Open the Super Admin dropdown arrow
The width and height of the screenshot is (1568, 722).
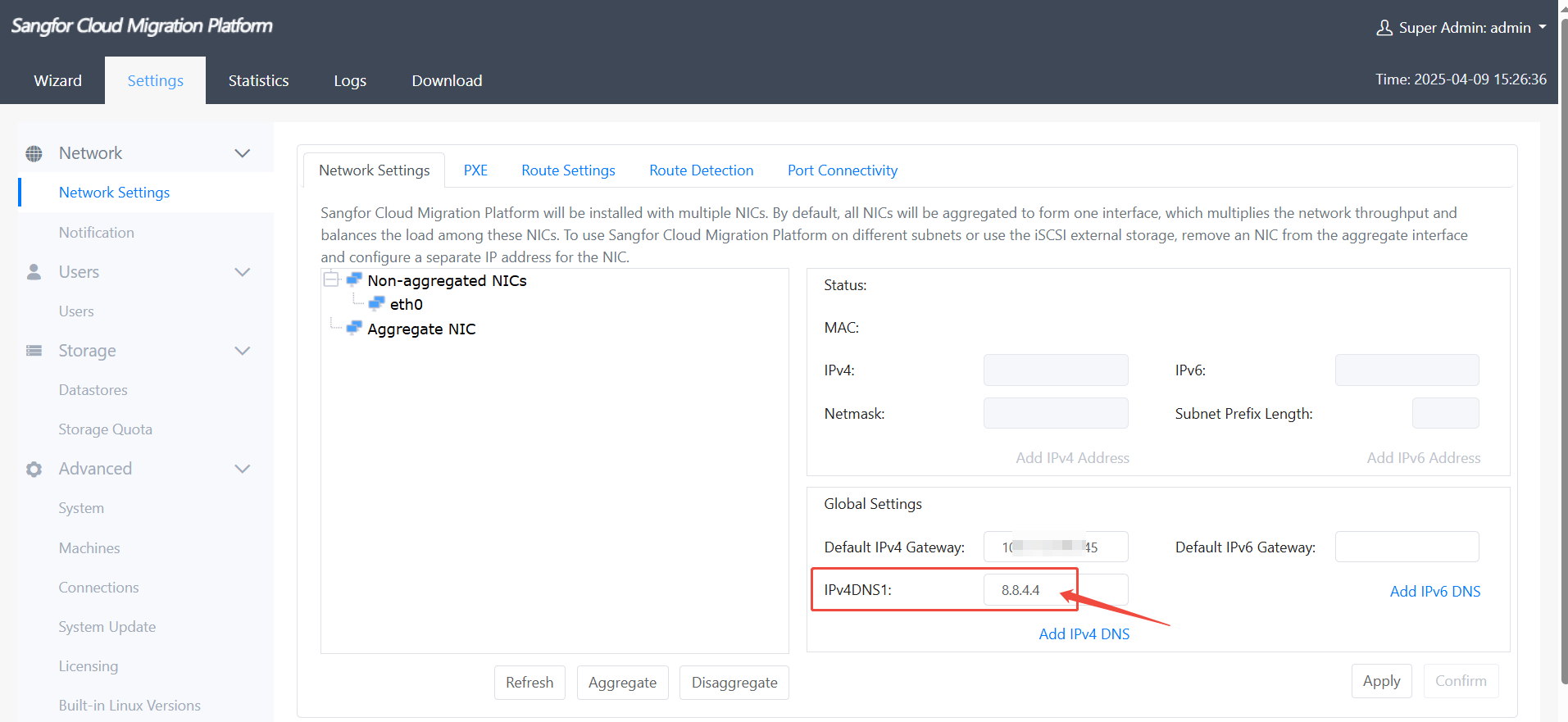1543,27
